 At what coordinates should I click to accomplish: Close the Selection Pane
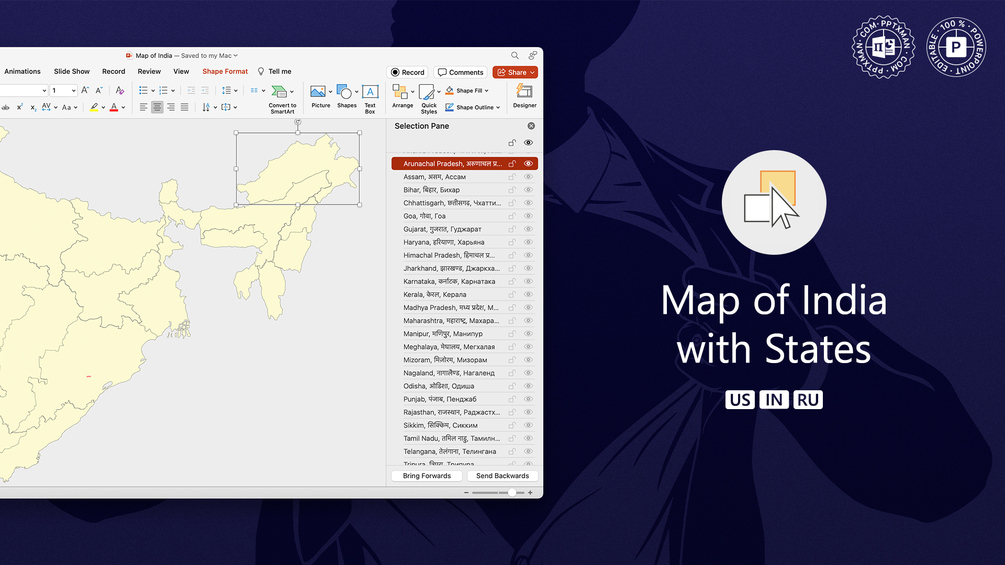(531, 126)
